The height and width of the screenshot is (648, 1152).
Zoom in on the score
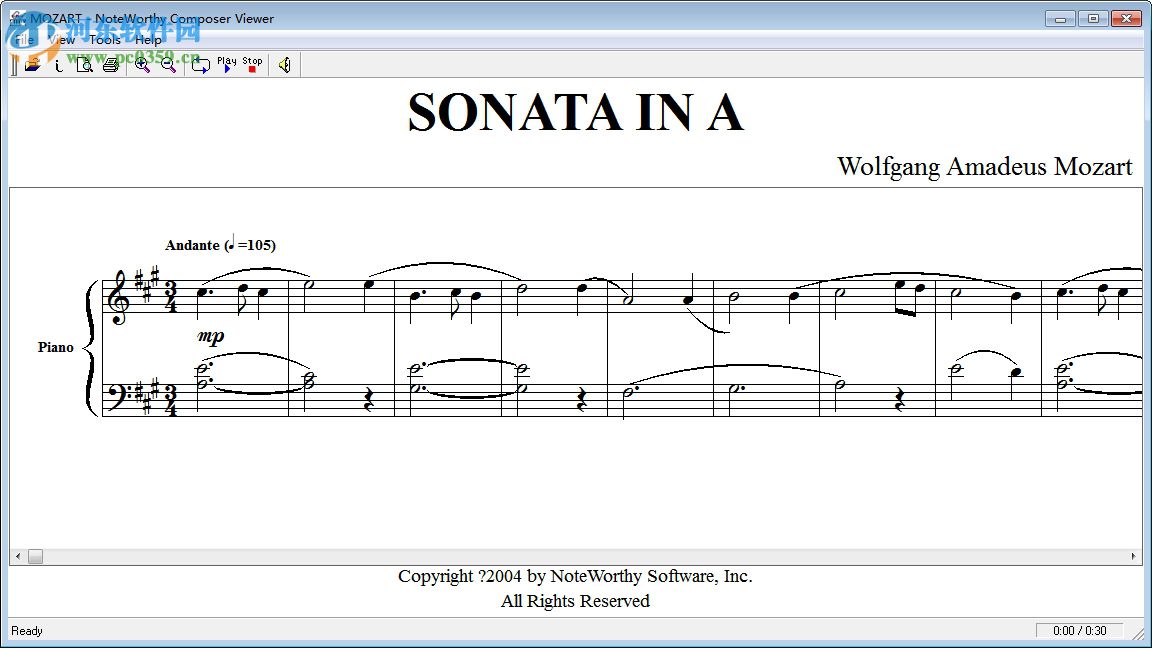click(141, 64)
